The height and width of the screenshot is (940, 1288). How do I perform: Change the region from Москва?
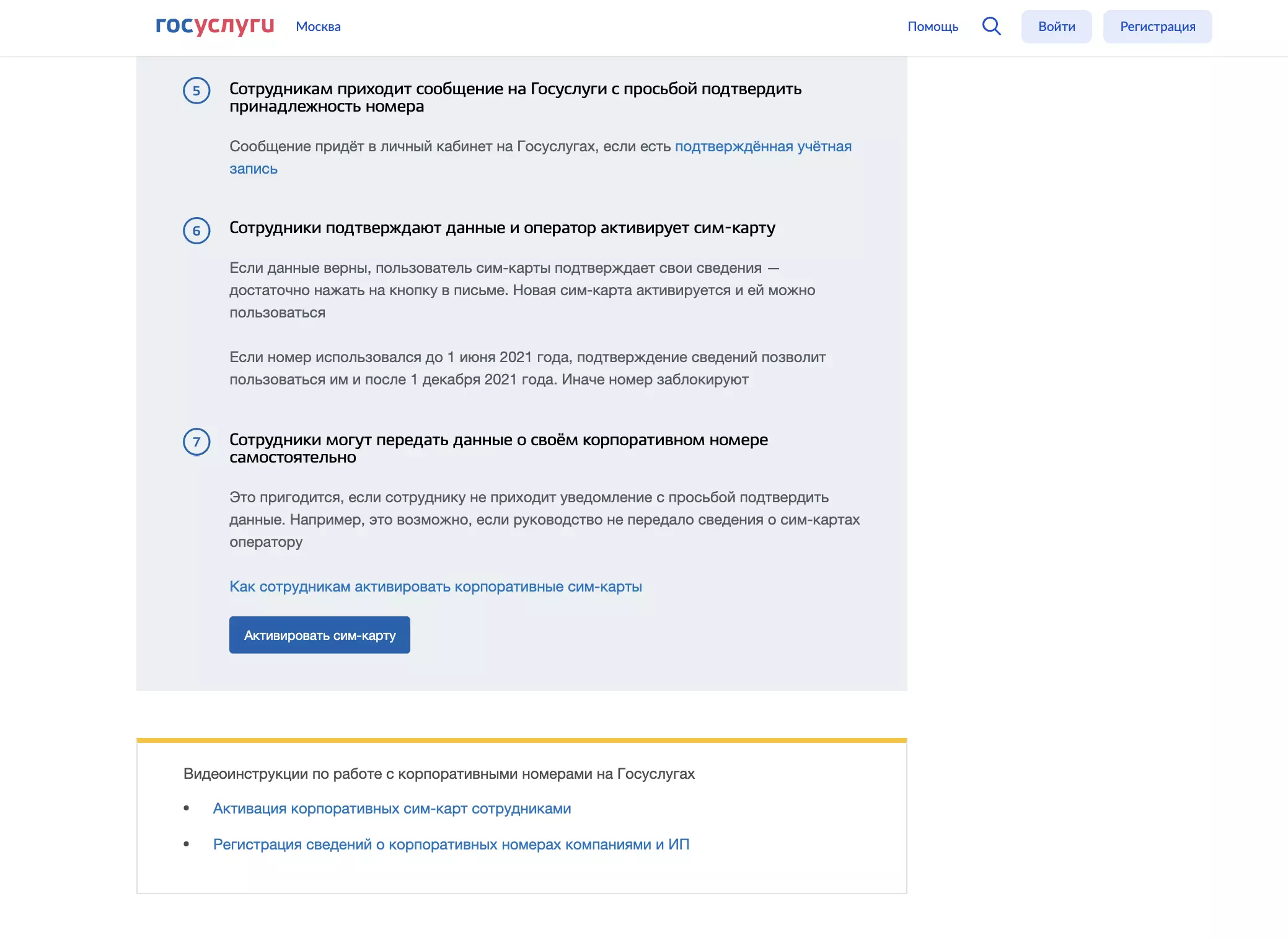318,27
